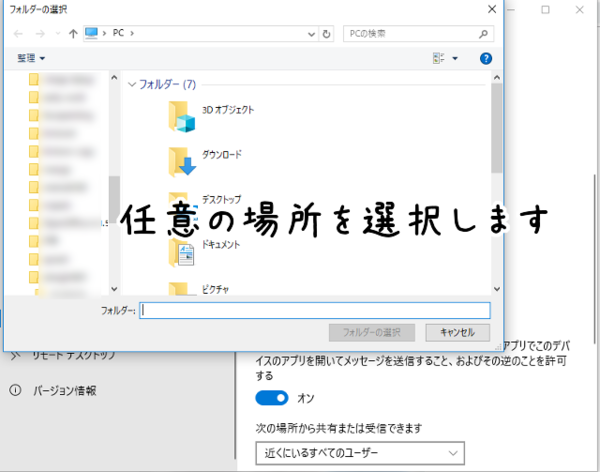
Task: Click the search magnifier icon
Action: click(x=483, y=34)
